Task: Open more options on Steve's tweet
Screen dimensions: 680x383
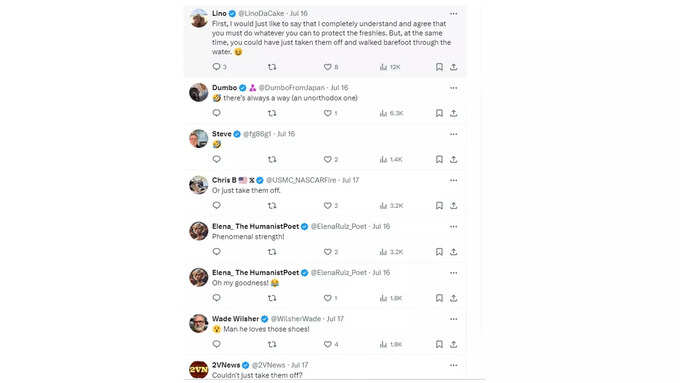Action: (453, 134)
